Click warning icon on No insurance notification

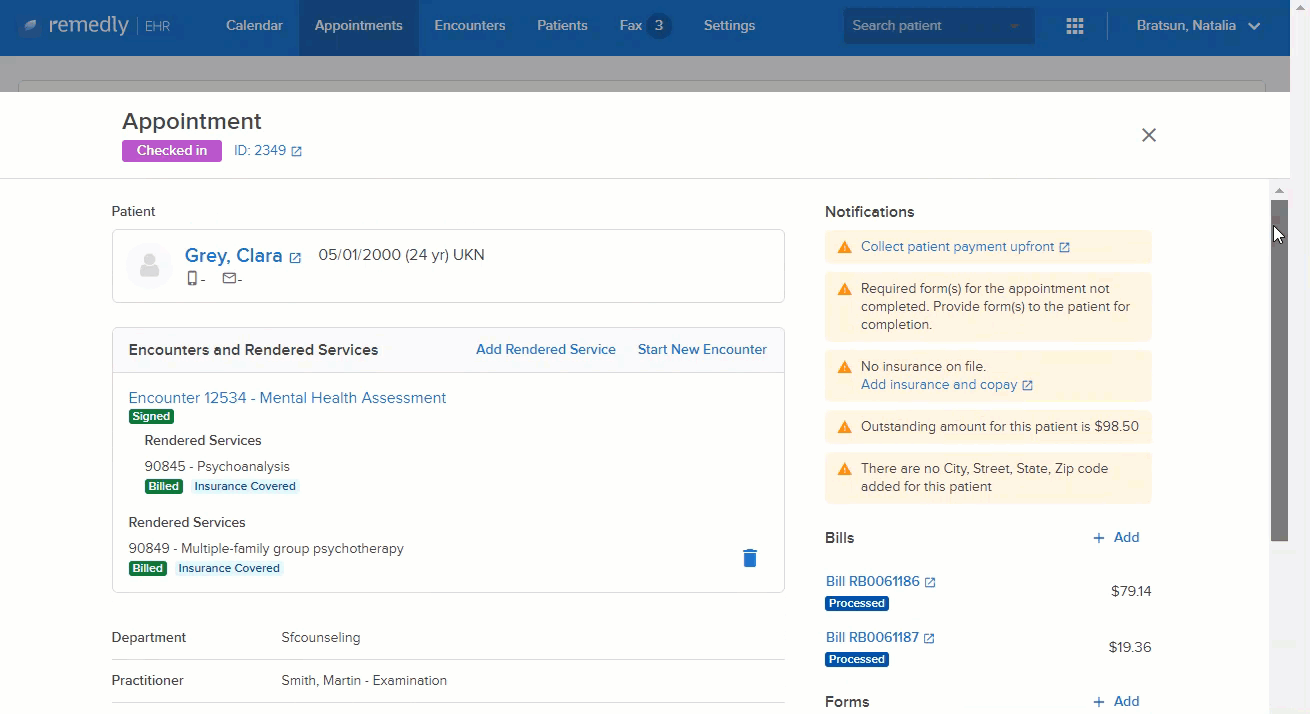[x=844, y=367]
